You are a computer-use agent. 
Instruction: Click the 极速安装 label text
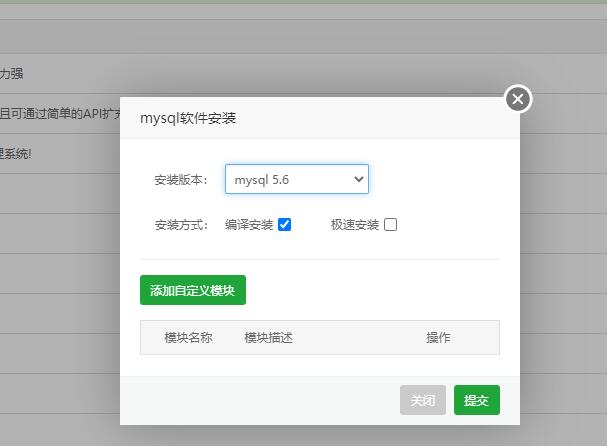point(355,225)
